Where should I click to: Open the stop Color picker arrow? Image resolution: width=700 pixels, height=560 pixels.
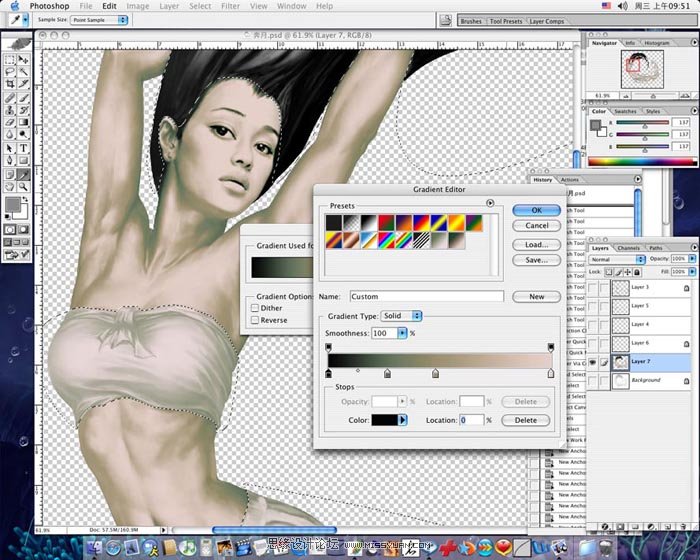point(403,420)
